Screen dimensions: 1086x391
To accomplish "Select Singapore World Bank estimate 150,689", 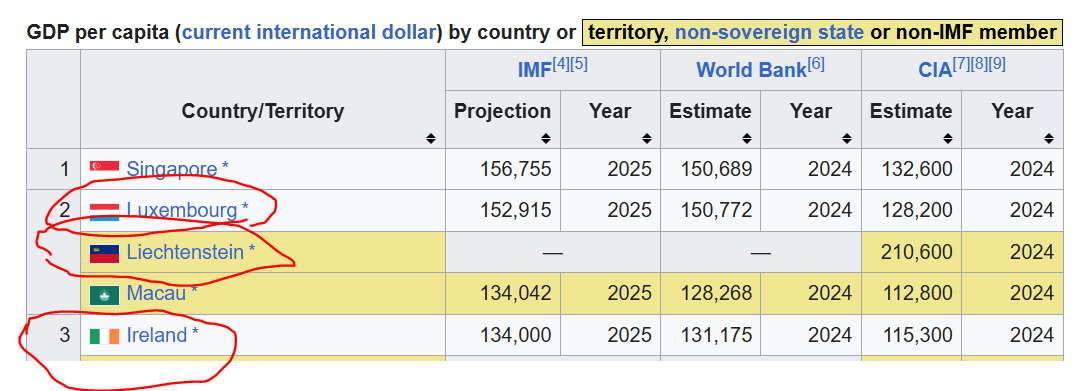I will click(x=717, y=169).
